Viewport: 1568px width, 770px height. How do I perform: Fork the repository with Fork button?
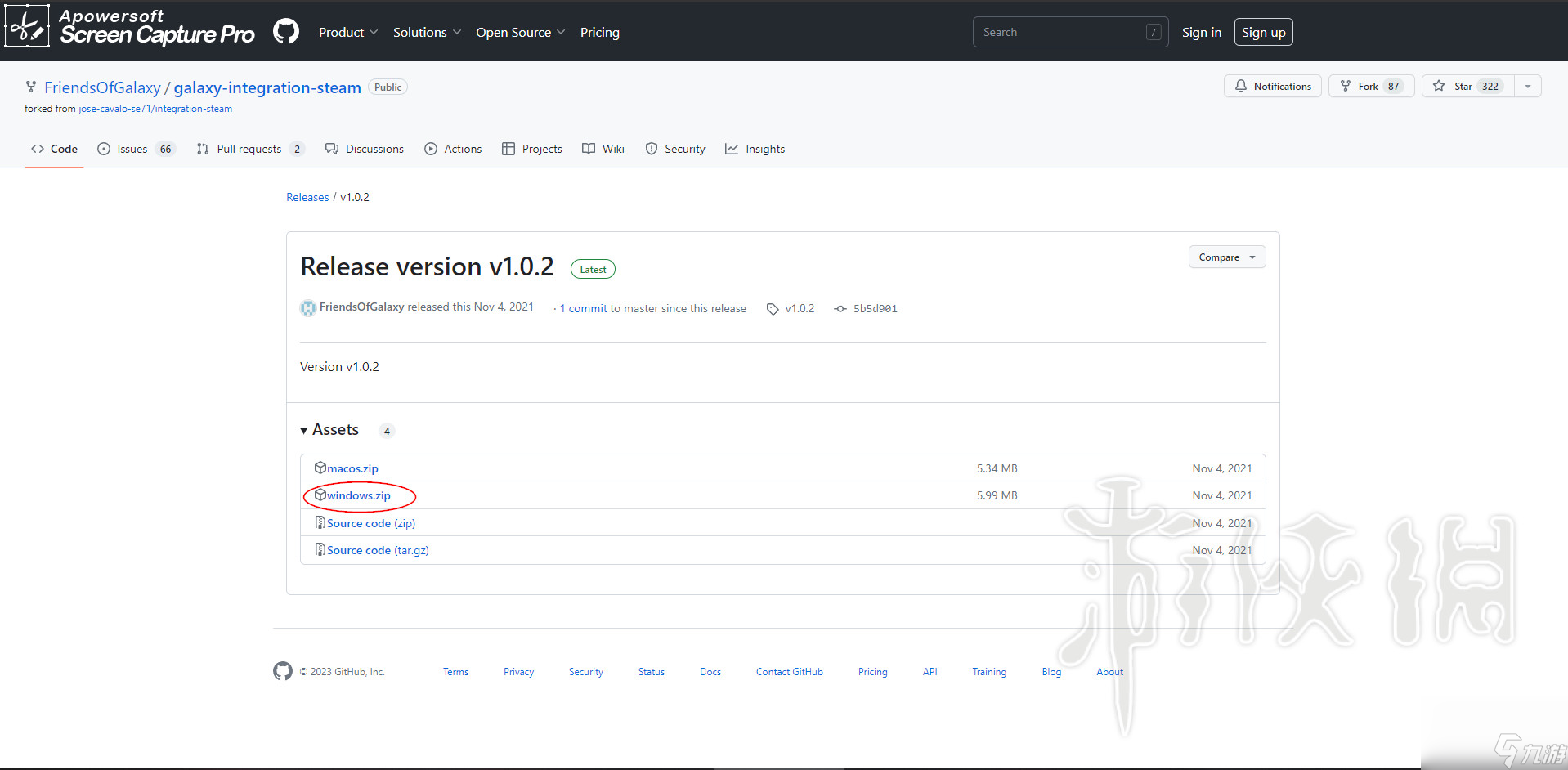coord(1371,86)
